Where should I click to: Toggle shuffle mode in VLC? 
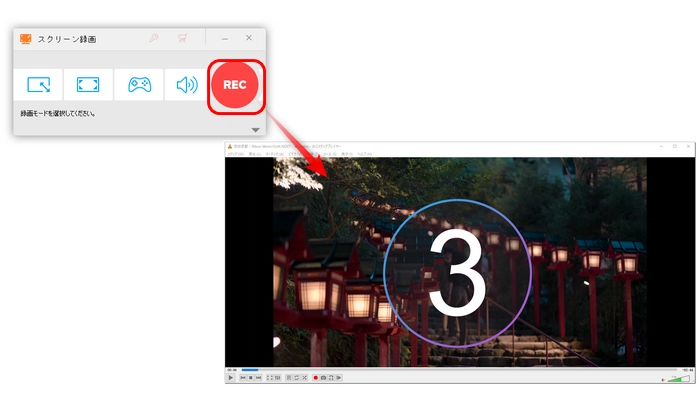(x=304, y=378)
